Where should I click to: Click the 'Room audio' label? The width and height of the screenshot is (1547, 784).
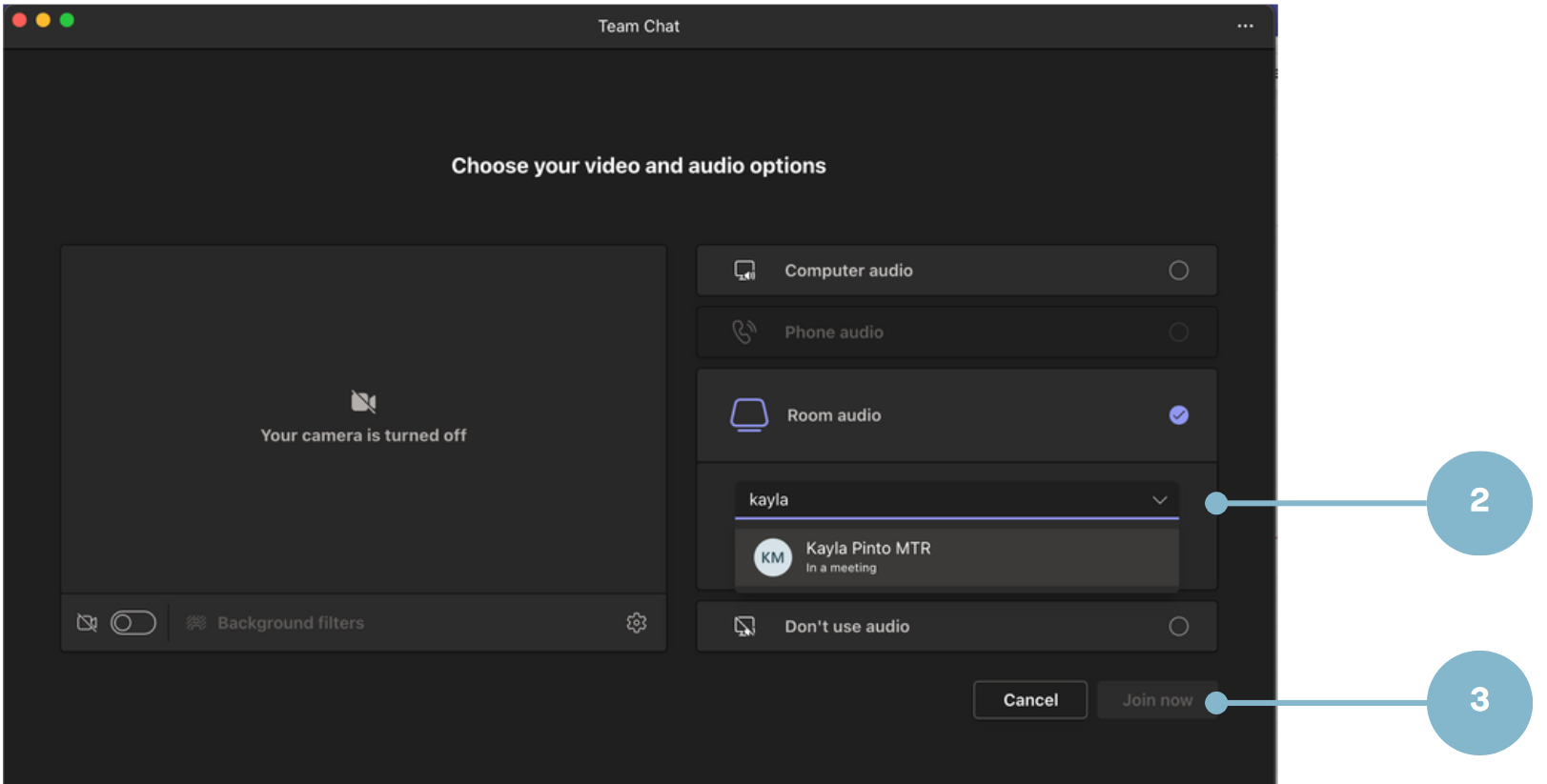834,415
